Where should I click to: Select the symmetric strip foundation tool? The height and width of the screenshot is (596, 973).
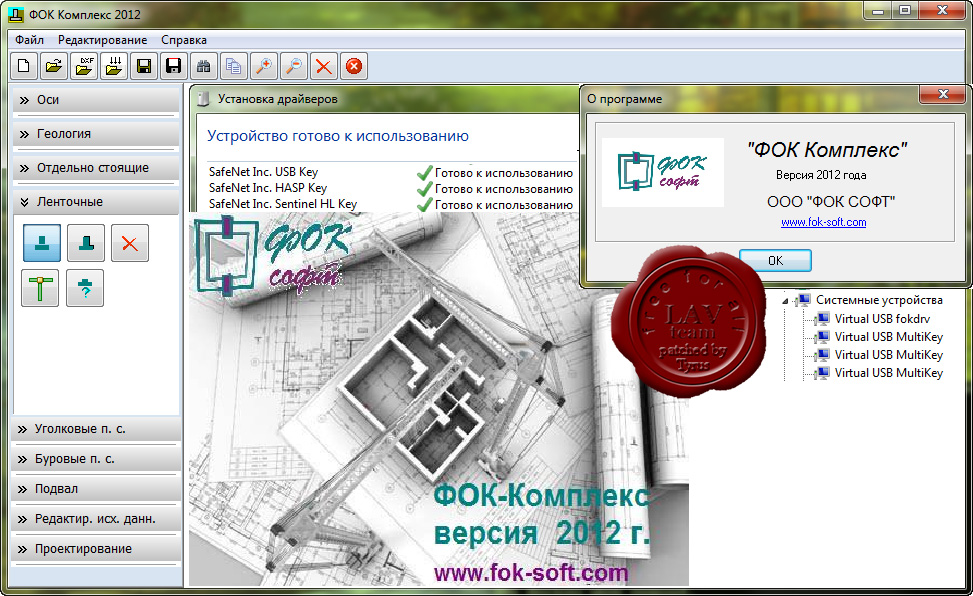42,243
